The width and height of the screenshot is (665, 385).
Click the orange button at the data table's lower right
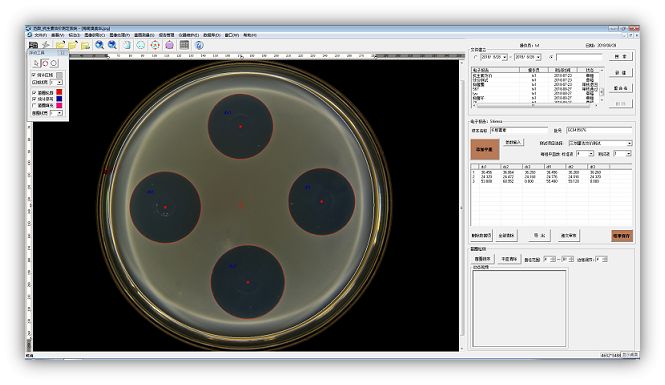pos(622,236)
